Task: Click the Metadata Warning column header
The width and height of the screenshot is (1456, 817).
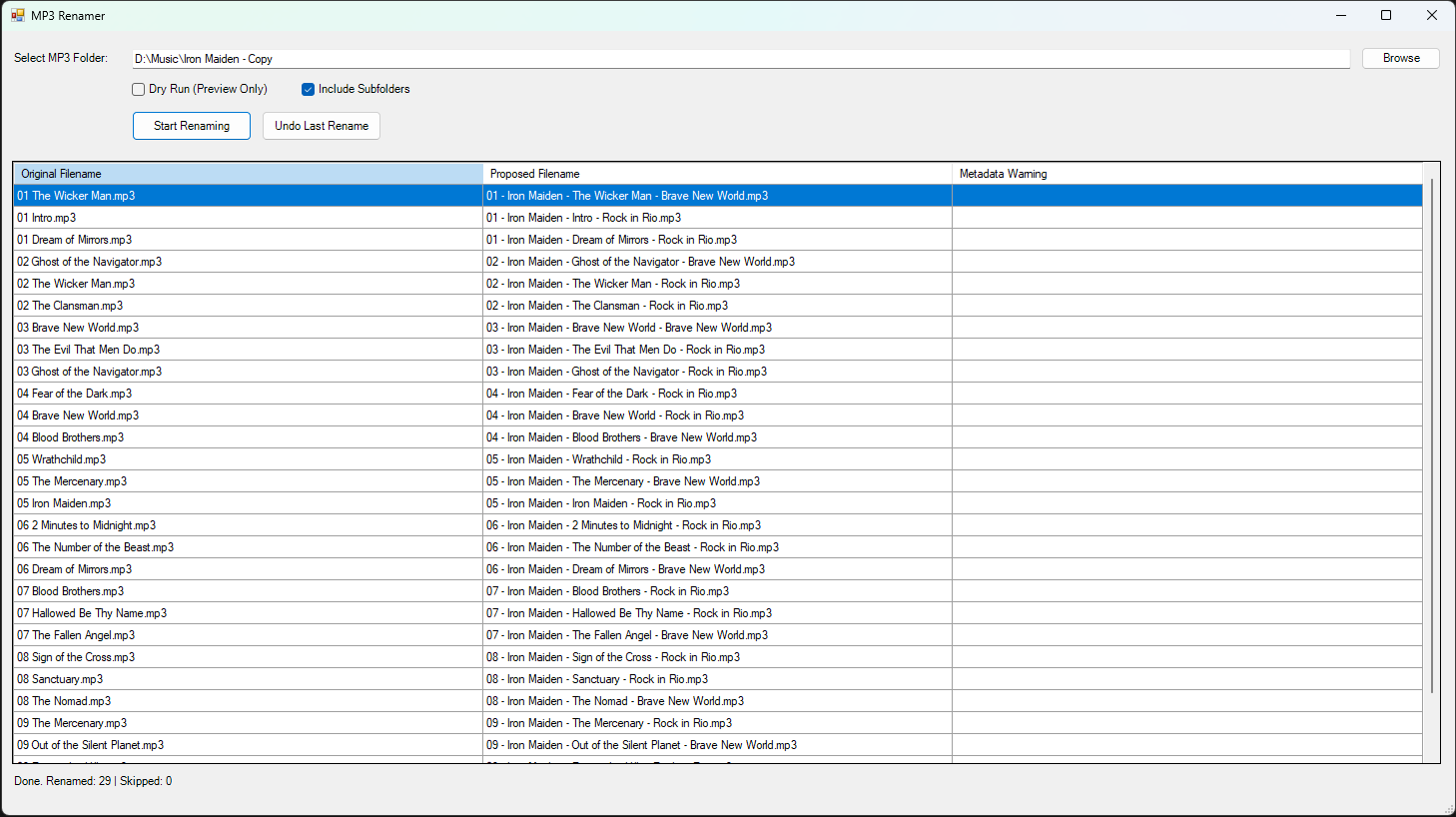Action: tap(1186, 174)
